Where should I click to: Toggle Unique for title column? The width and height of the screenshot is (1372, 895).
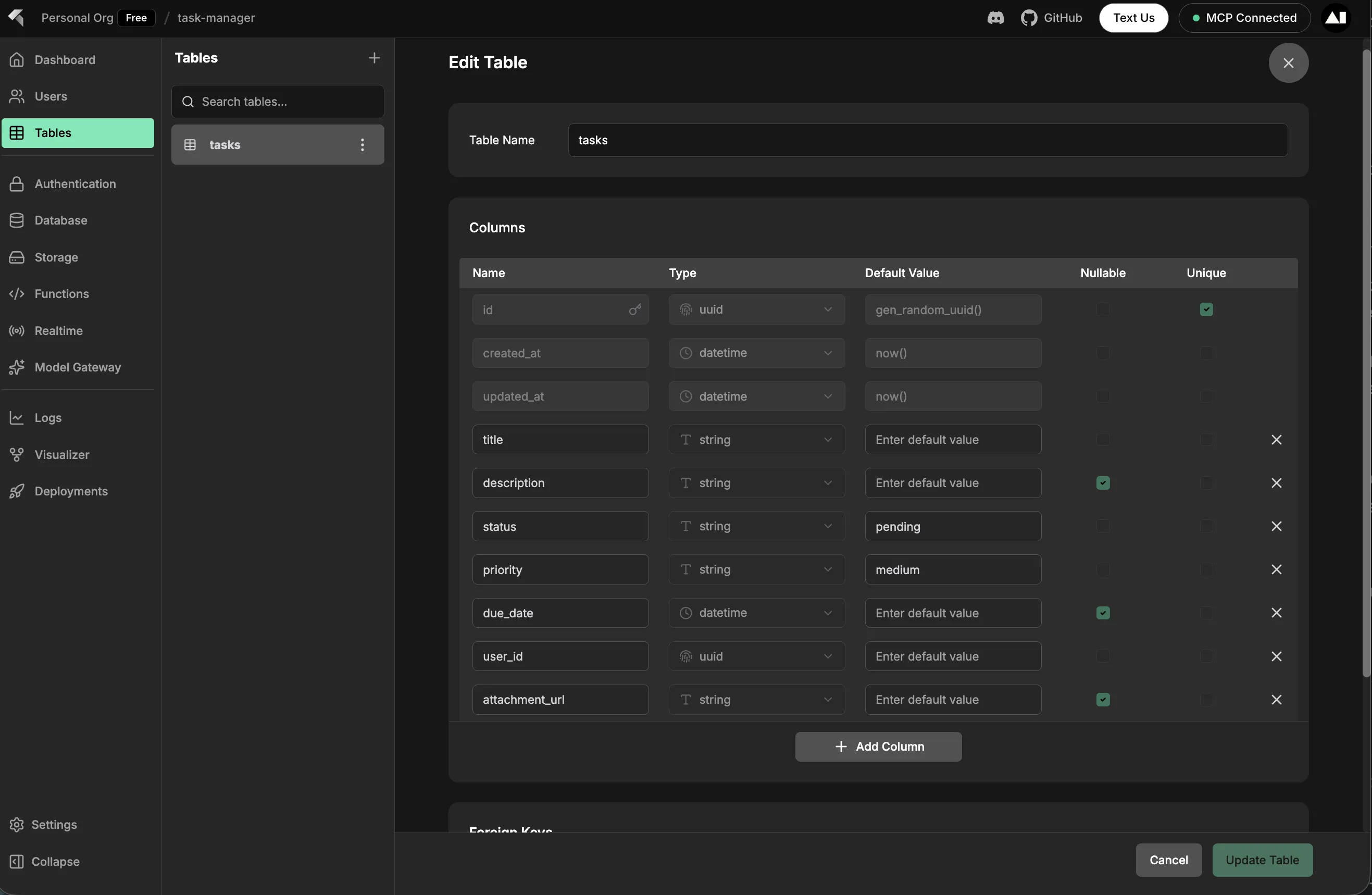pos(1206,440)
